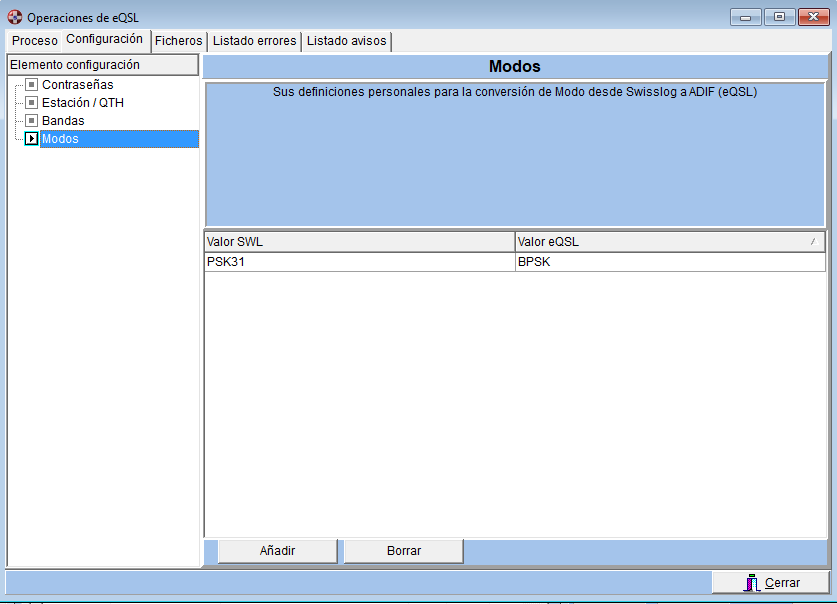The height and width of the screenshot is (604, 837).
Task: Close the dialog with the Cerrar button
Action: pos(771,583)
